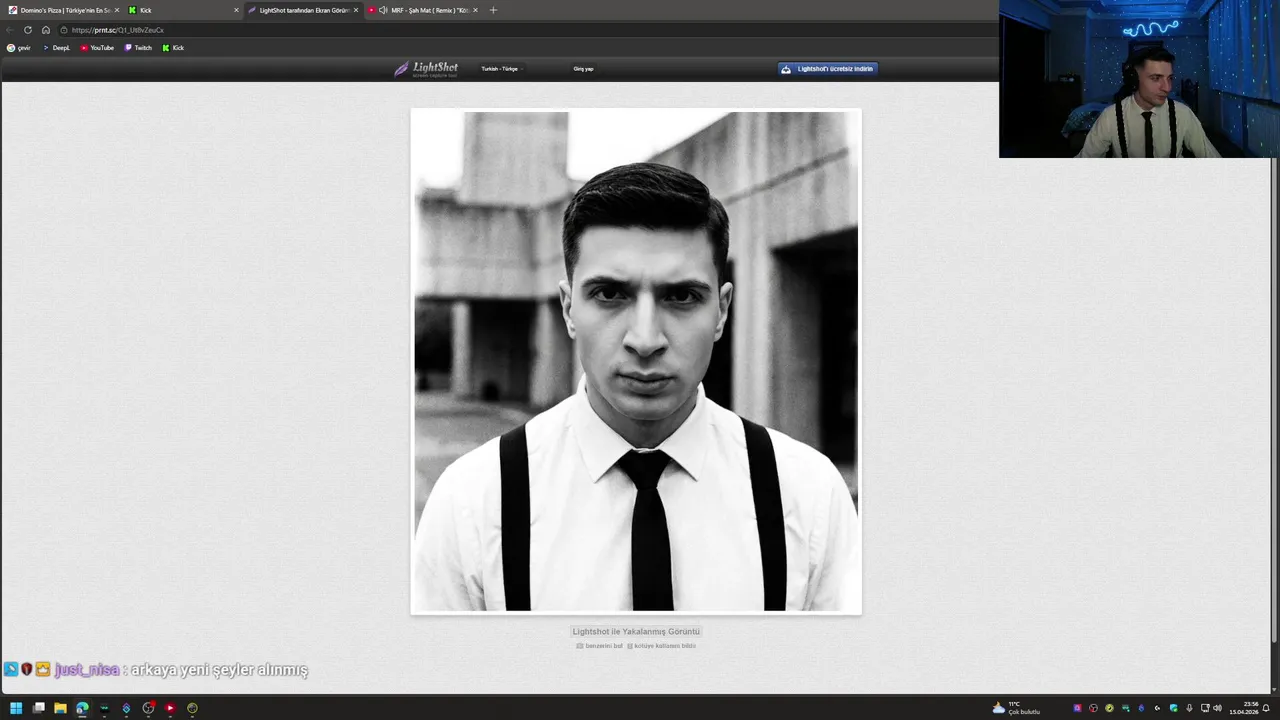
Task: Open File Explorer from the taskbar
Action: point(60,708)
